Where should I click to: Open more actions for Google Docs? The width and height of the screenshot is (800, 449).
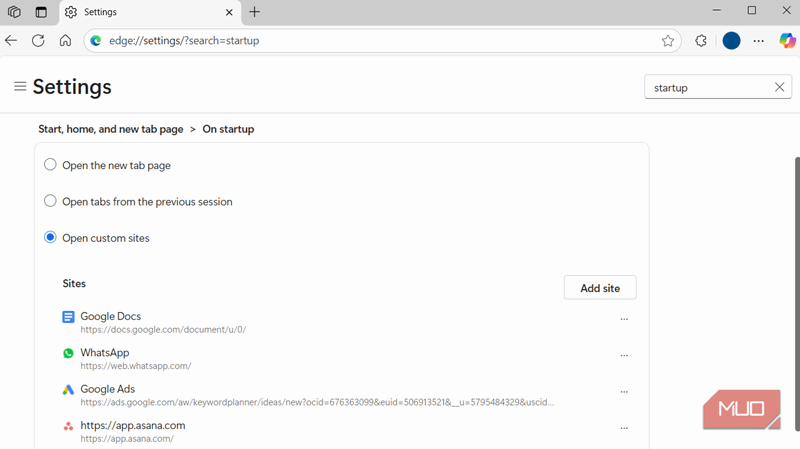624,319
